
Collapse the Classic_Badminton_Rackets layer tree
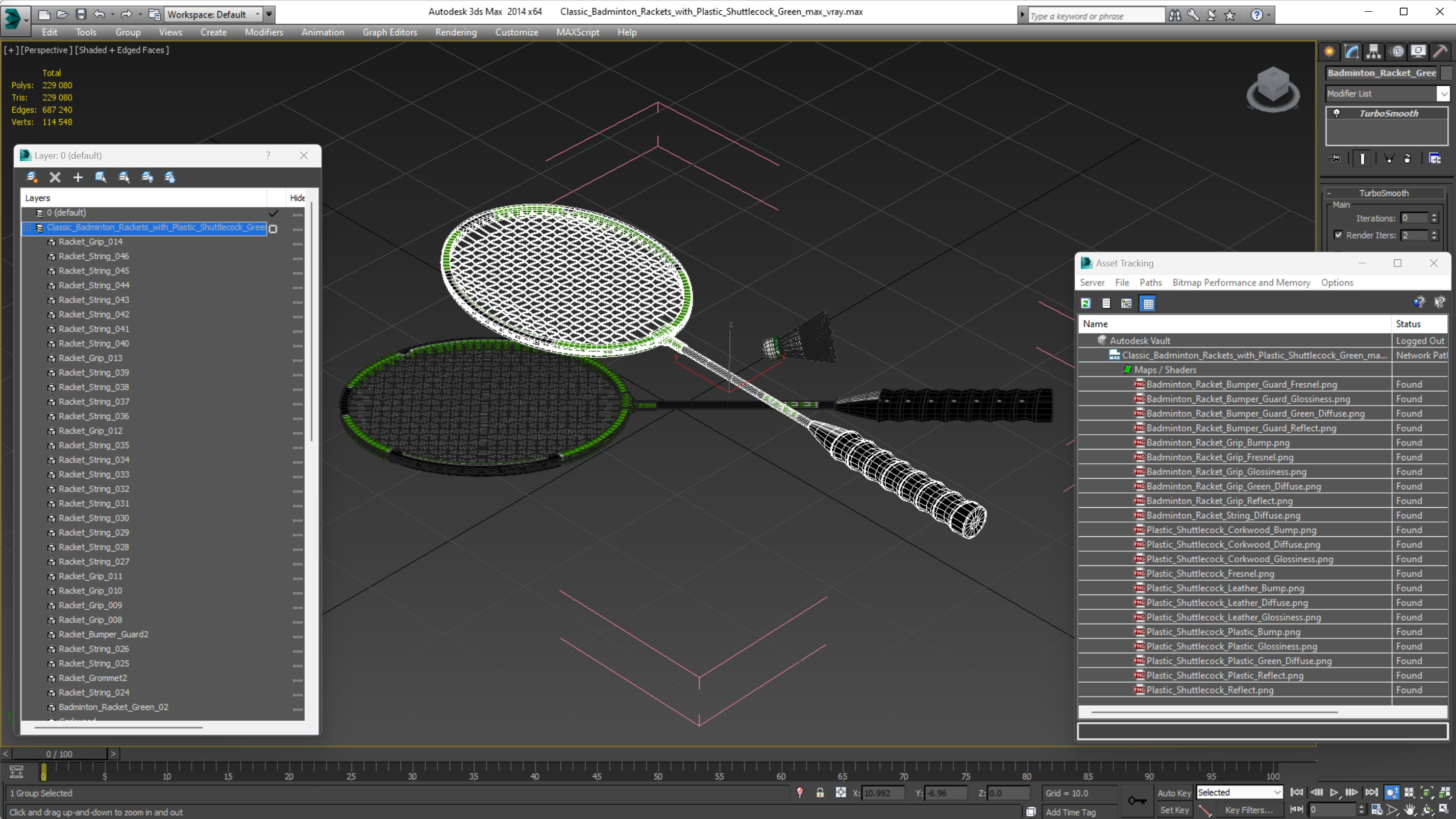tap(27, 228)
